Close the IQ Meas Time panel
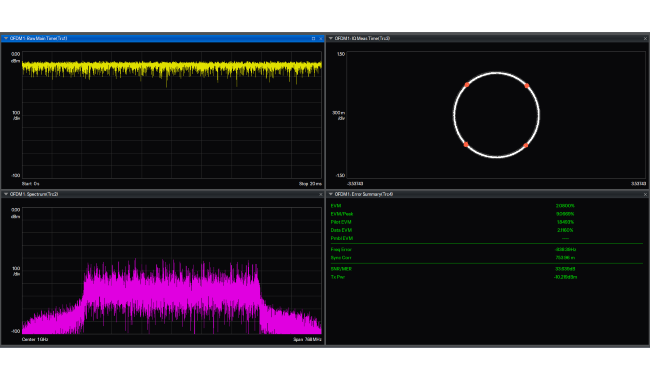Image resolution: width=650 pixels, height=380 pixels. (645, 39)
